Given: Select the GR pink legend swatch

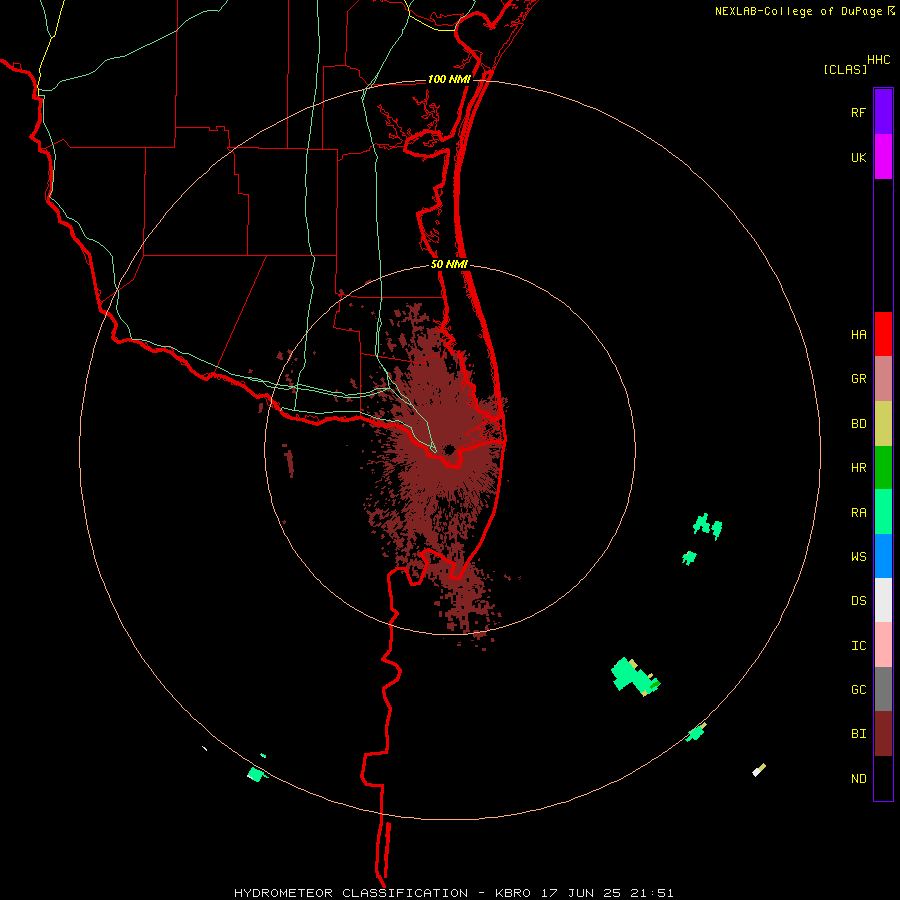Looking at the screenshot, I should point(883,379).
